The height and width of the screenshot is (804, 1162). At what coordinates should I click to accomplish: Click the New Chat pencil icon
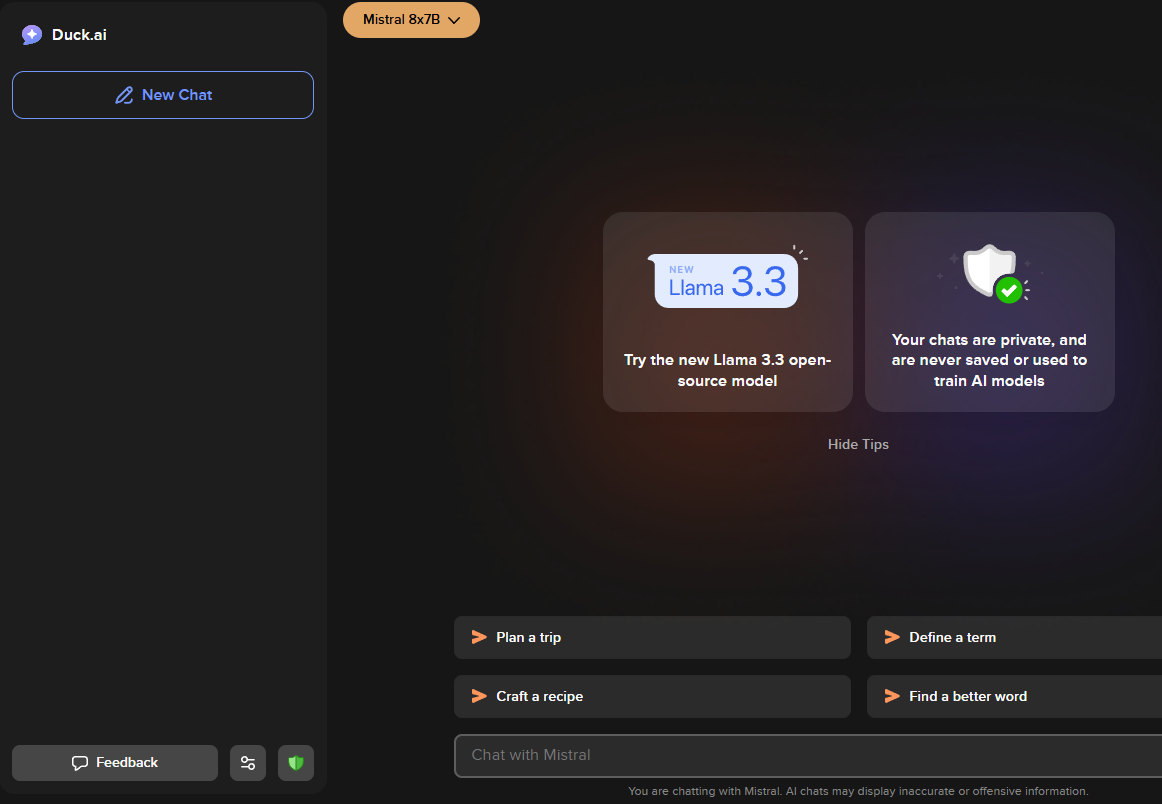(124, 95)
